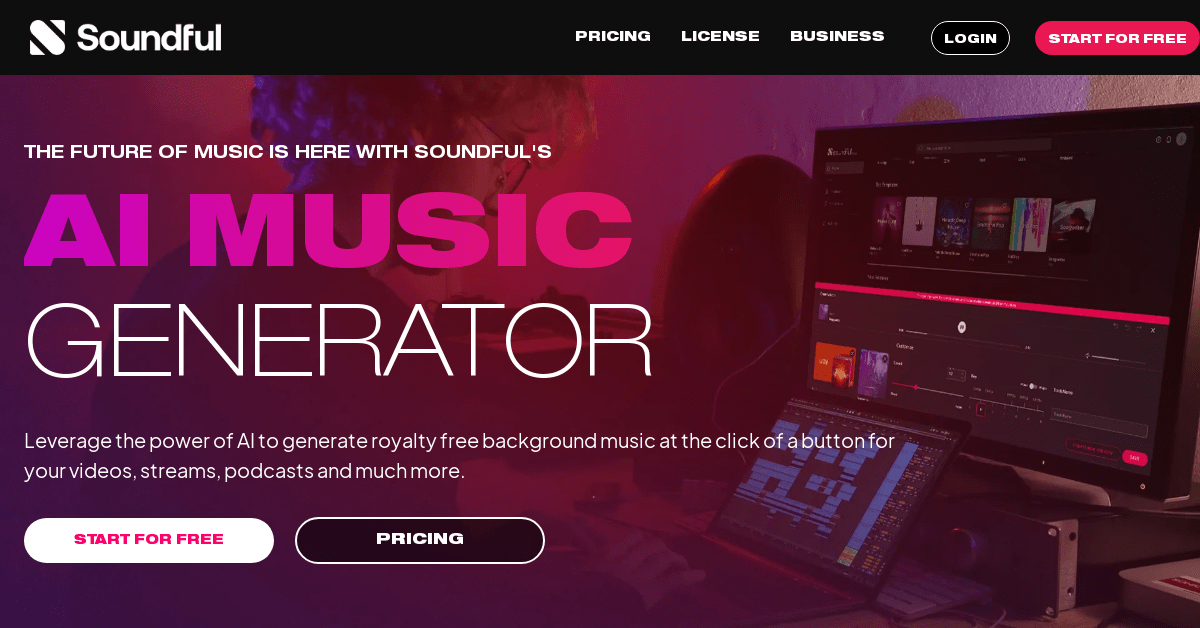Screen dimensions: 1200x628
Task: Click the pink Save button on the monitor
Action: [x=1134, y=457]
